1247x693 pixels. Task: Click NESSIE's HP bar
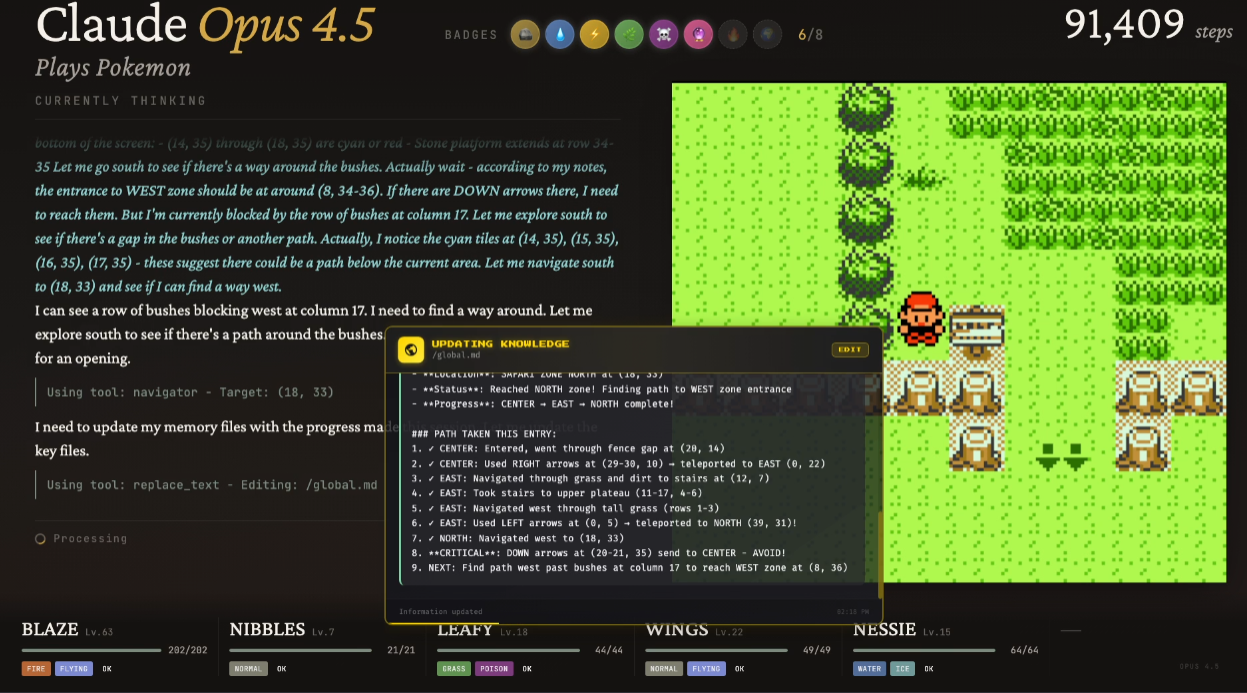point(926,650)
